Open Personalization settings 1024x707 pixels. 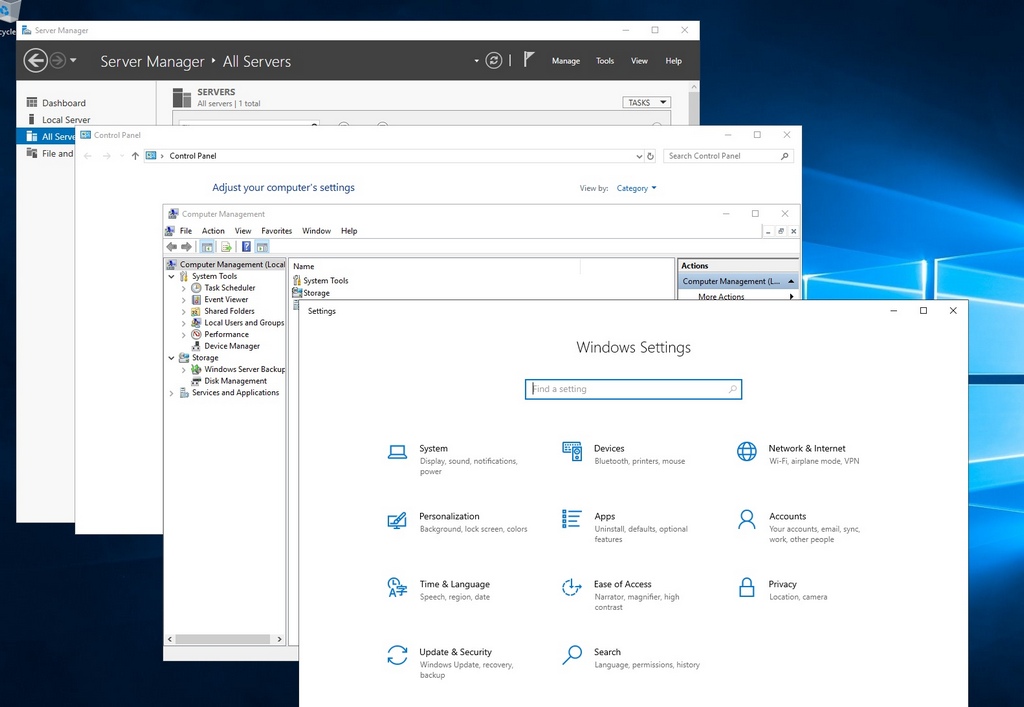(x=456, y=522)
